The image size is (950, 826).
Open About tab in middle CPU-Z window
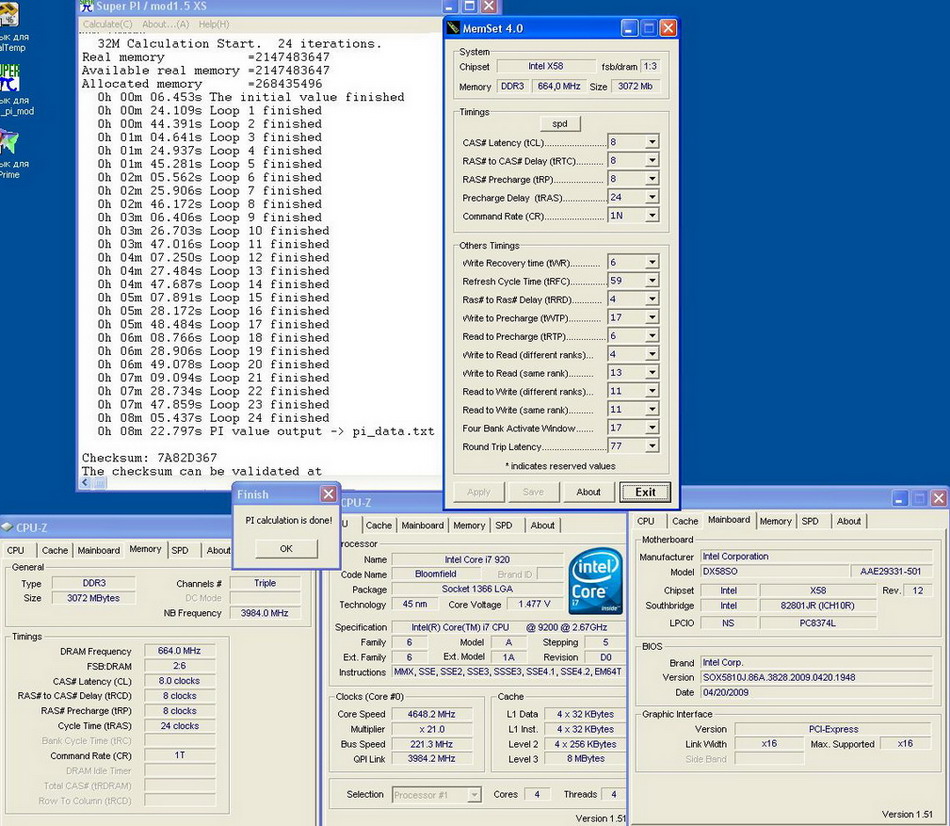point(542,525)
